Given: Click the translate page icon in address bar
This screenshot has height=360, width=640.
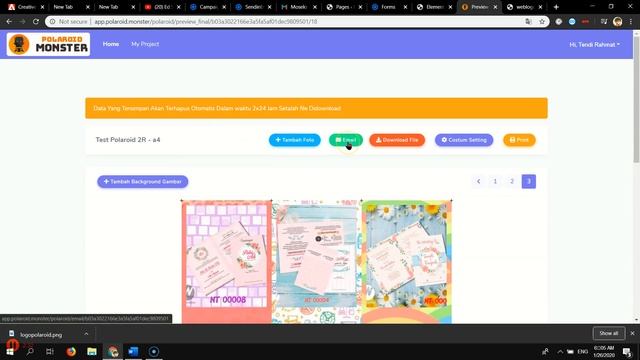Looking at the screenshot, I should (x=528, y=22).
